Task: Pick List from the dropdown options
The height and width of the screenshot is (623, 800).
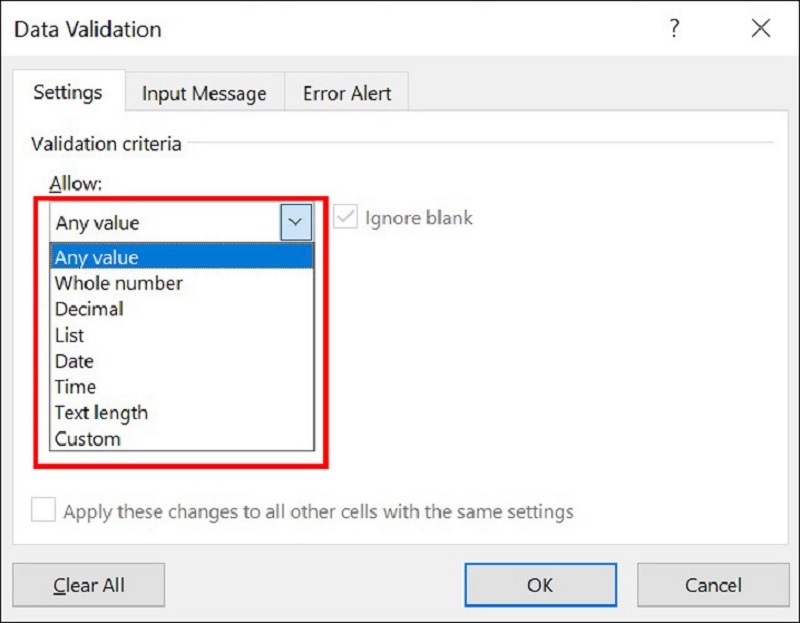Action: [x=70, y=335]
